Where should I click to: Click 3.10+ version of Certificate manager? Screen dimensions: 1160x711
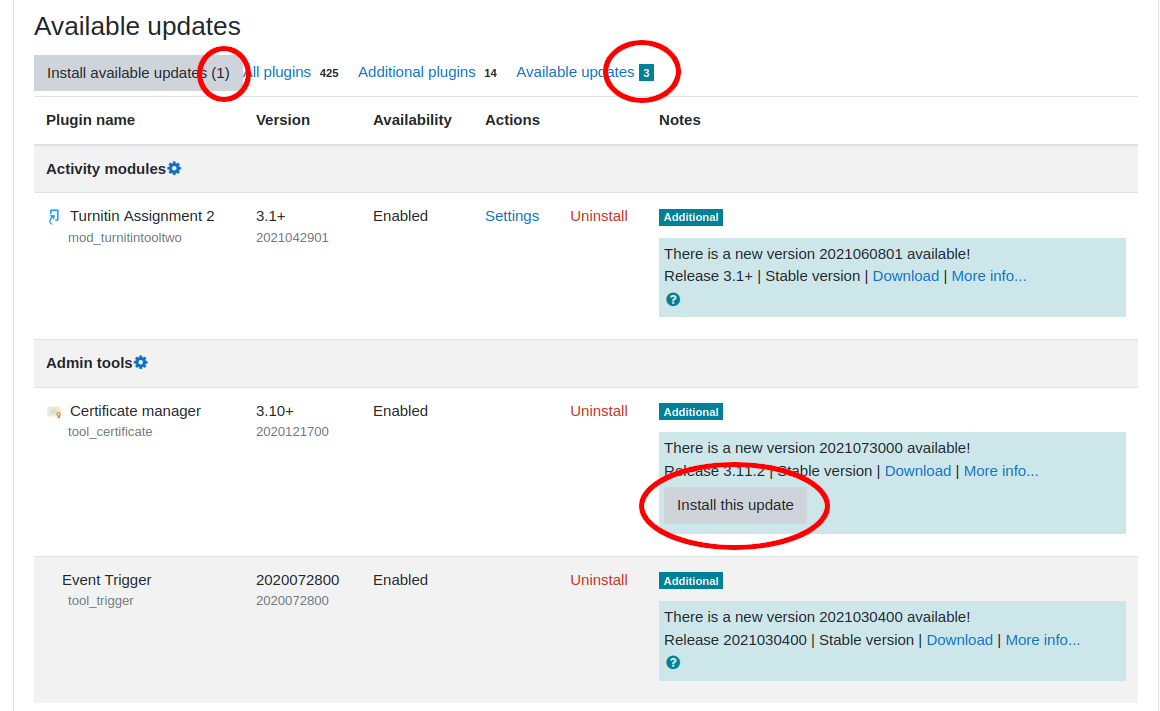274,411
